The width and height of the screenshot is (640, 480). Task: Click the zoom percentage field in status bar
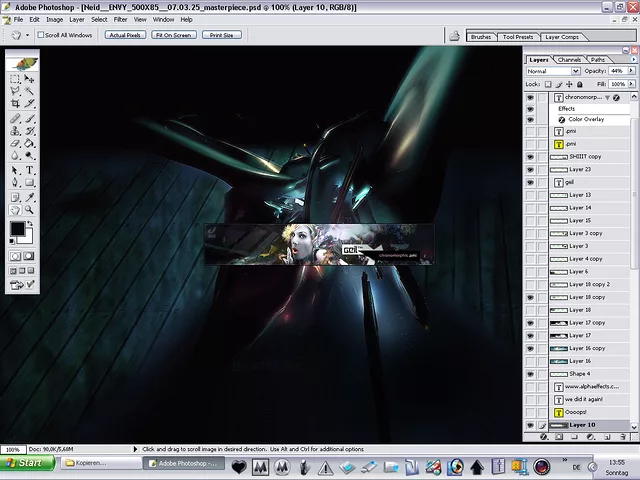pos(13,449)
